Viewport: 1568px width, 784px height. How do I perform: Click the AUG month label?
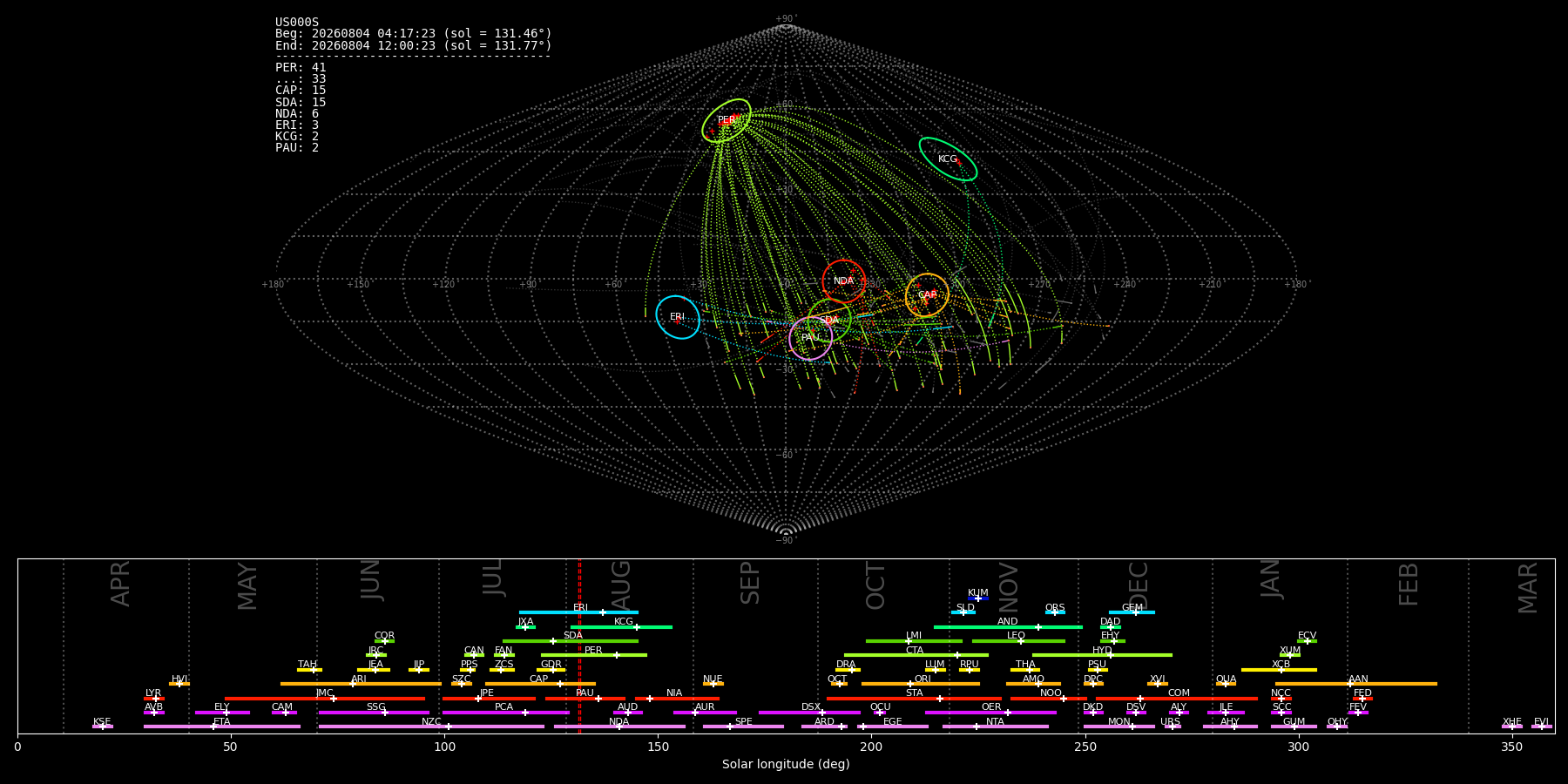pos(621,584)
